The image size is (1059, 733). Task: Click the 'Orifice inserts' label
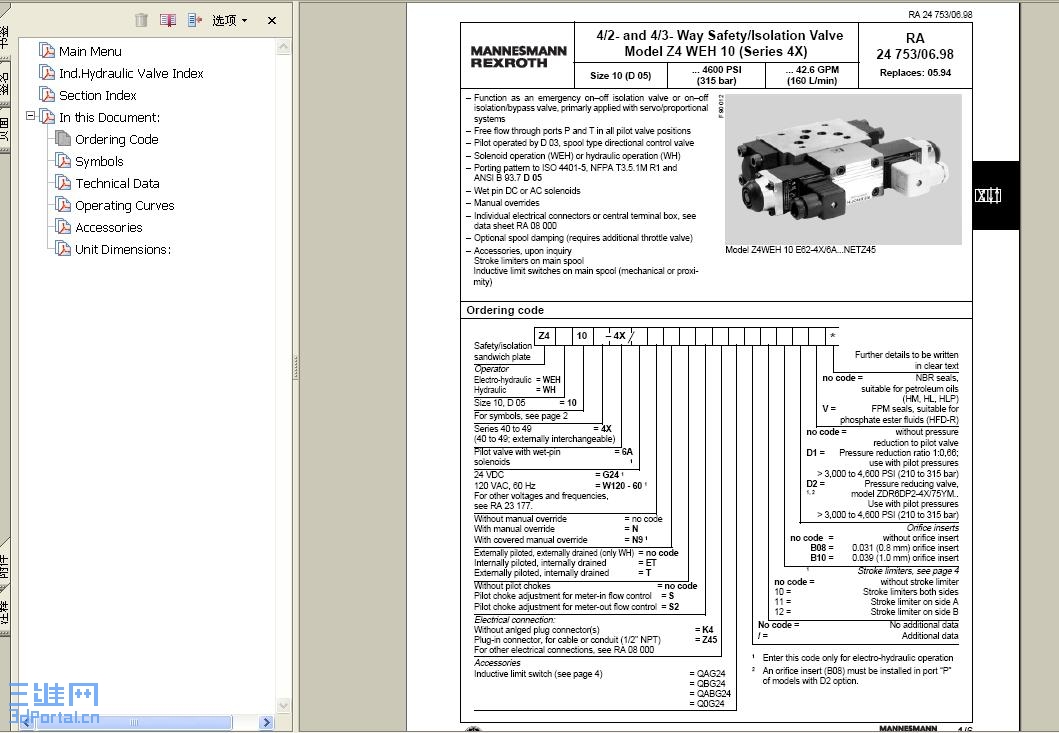(933, 528)
